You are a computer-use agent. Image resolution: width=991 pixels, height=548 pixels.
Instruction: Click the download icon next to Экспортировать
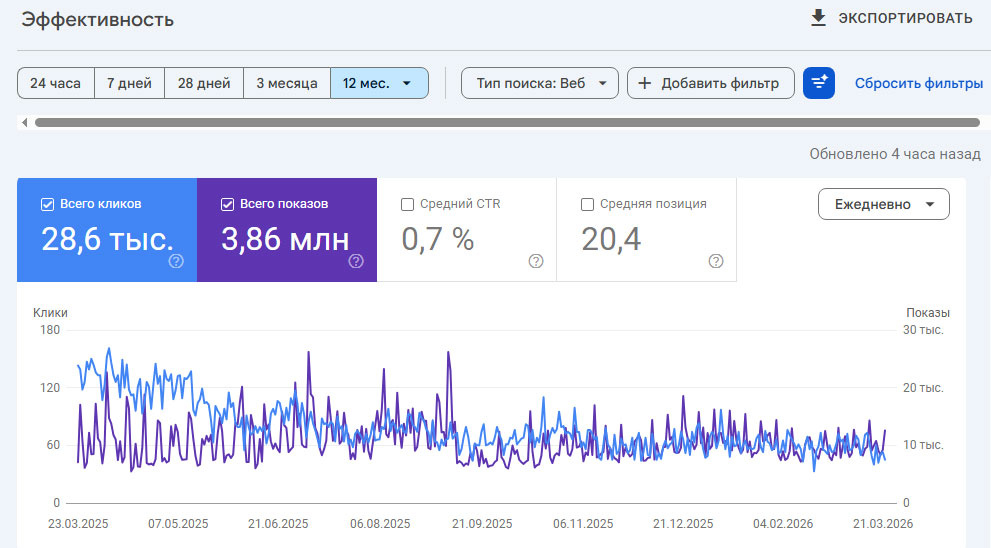(x=818, y=18)
